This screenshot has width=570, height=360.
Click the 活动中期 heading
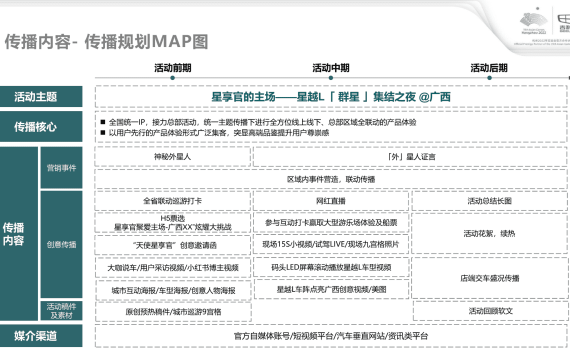point(331,68)
